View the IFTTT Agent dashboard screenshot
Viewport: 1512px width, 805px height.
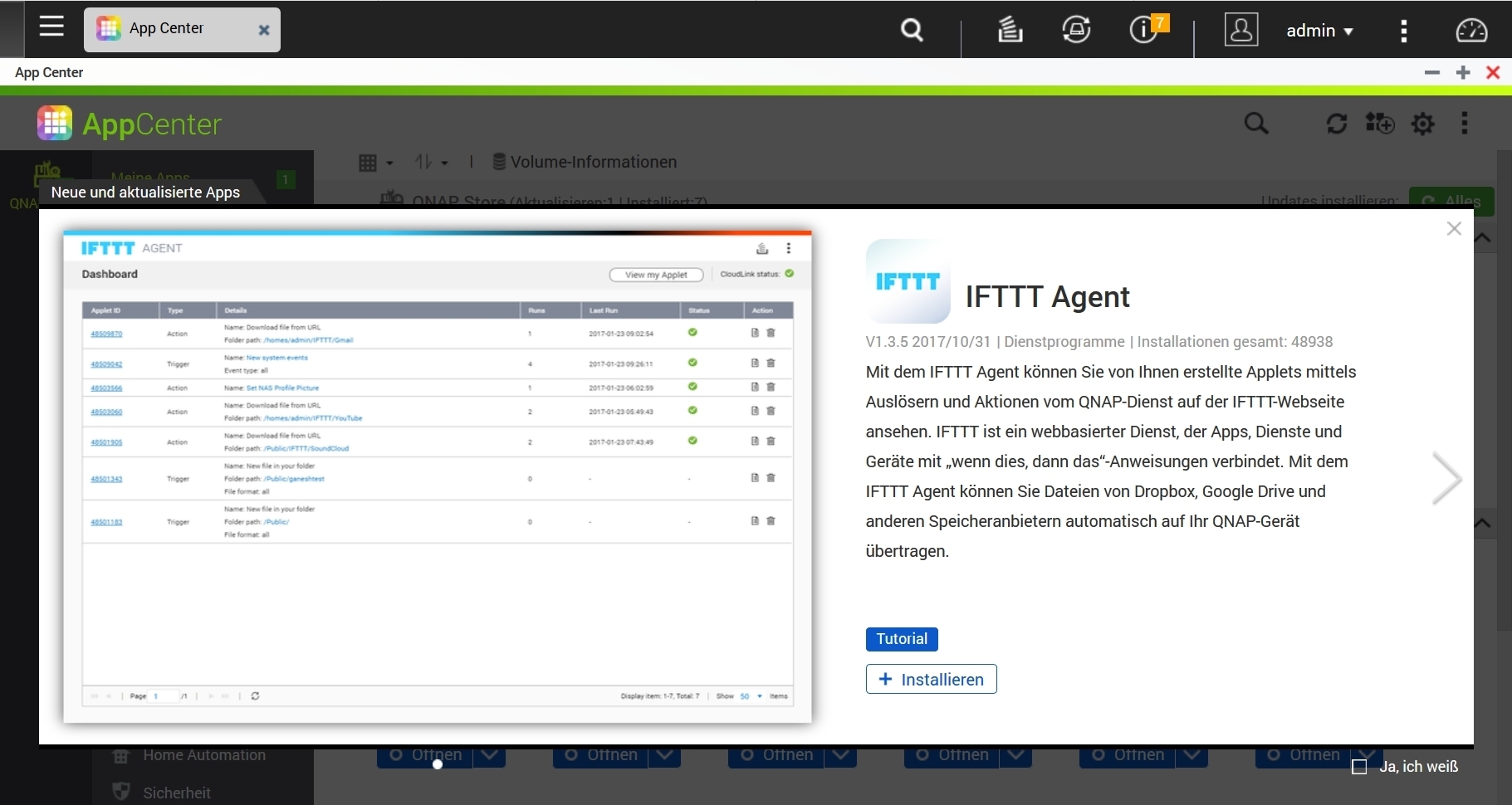pos(438,476)
